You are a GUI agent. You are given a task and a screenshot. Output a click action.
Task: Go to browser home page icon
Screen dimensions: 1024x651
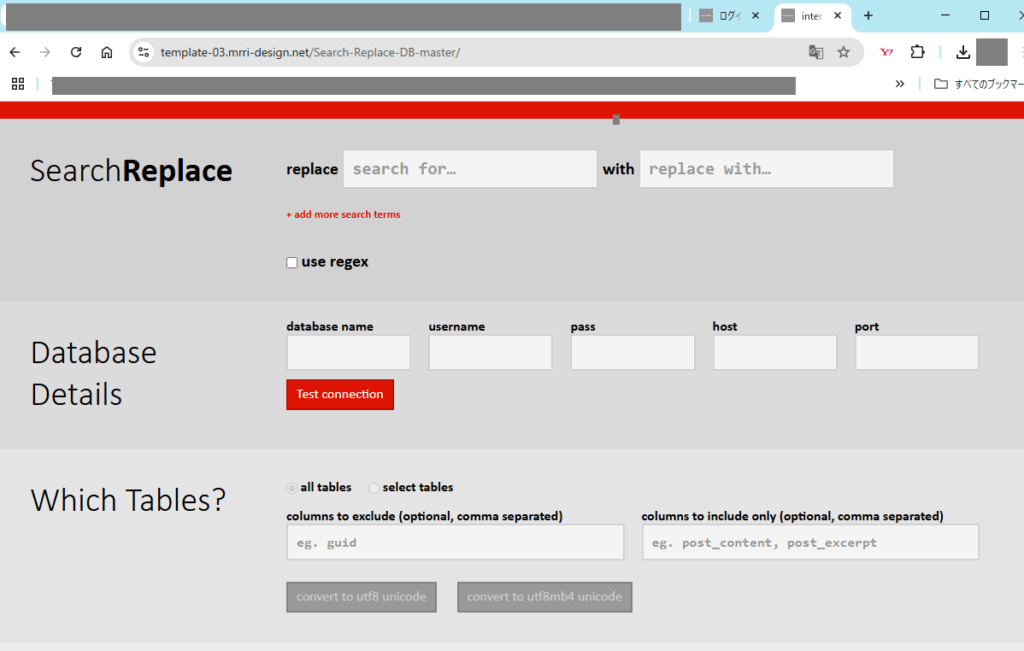[x=107, y=52]
